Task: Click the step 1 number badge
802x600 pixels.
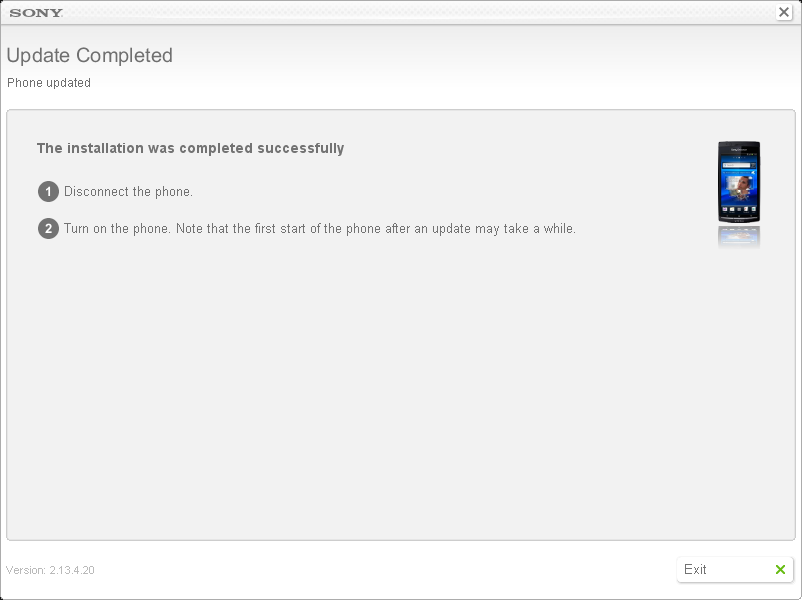Action: [48, 192]
